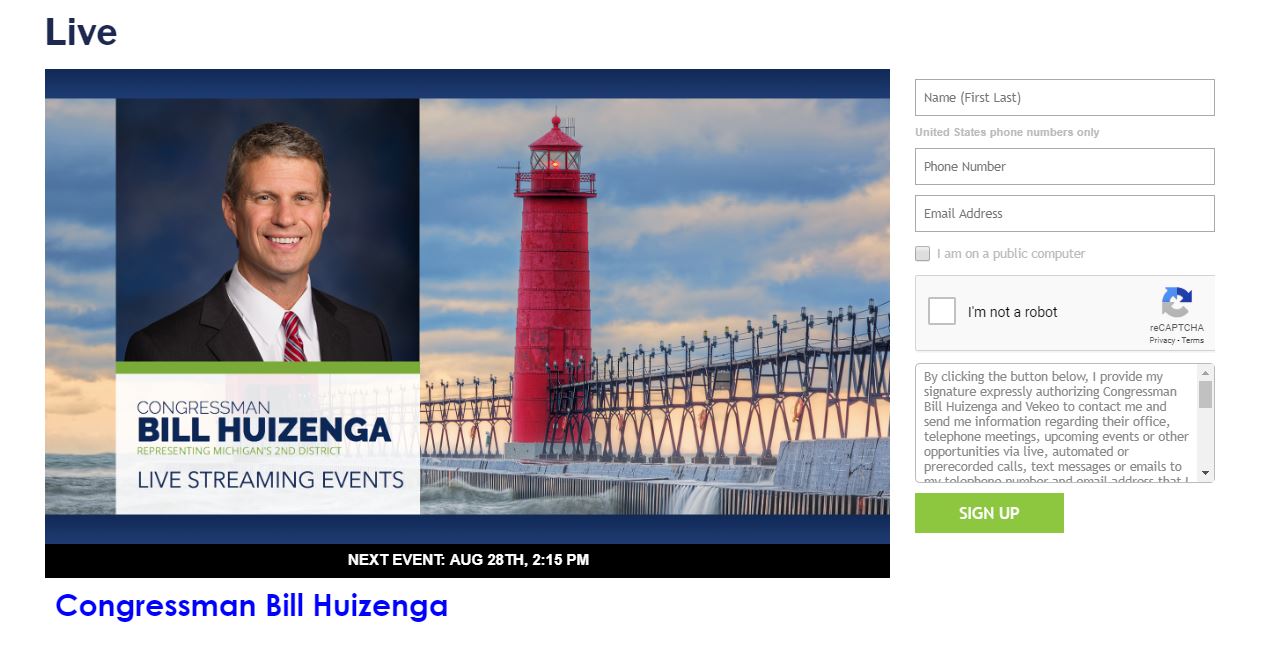1265x669 pixels.
Task: Click the reCAPTCHA logo icon
Action: [1177, 303]
